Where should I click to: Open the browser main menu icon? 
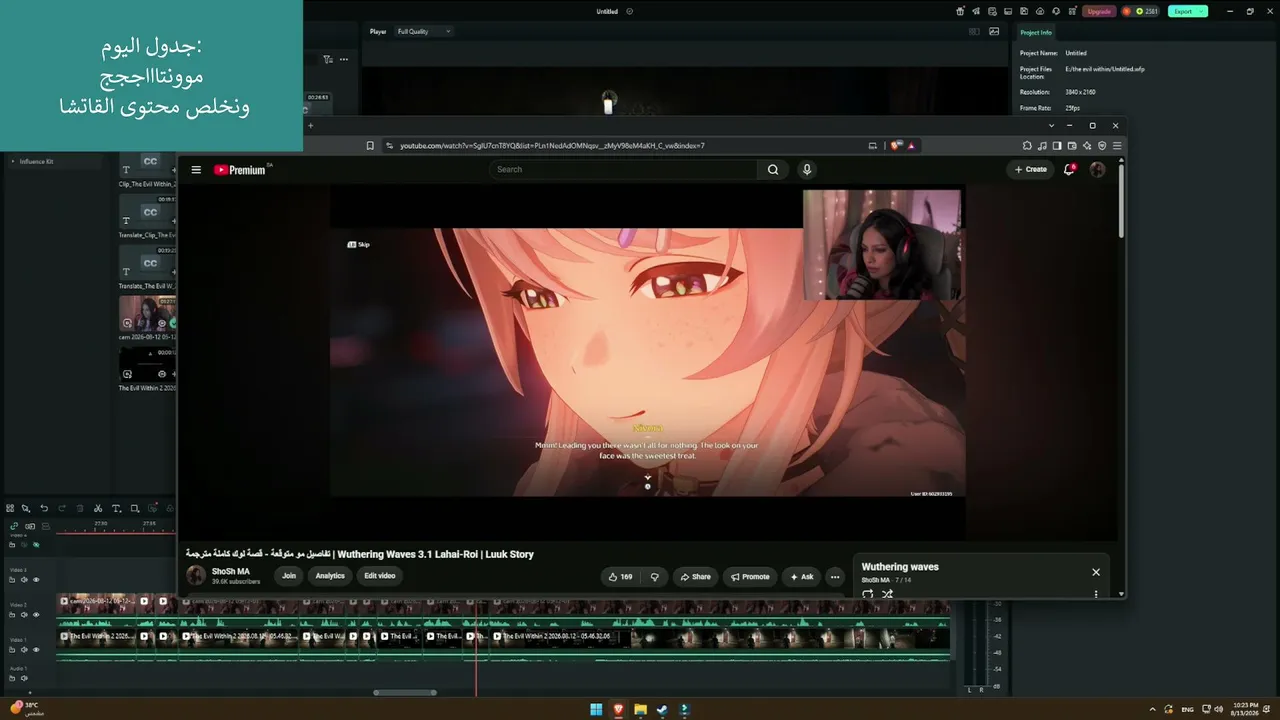[1117, 146]
